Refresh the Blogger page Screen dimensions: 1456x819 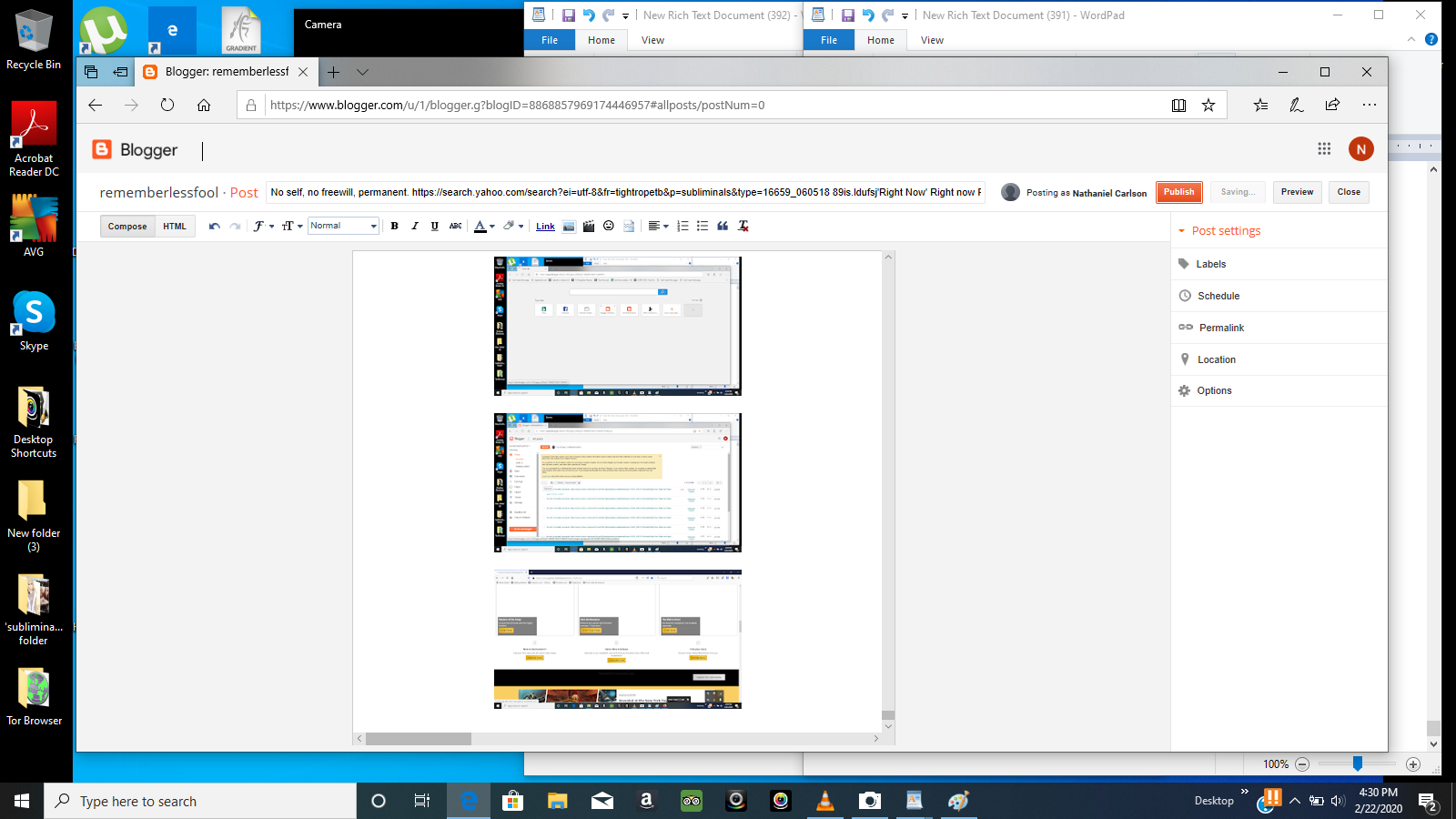tap(167, 106)
